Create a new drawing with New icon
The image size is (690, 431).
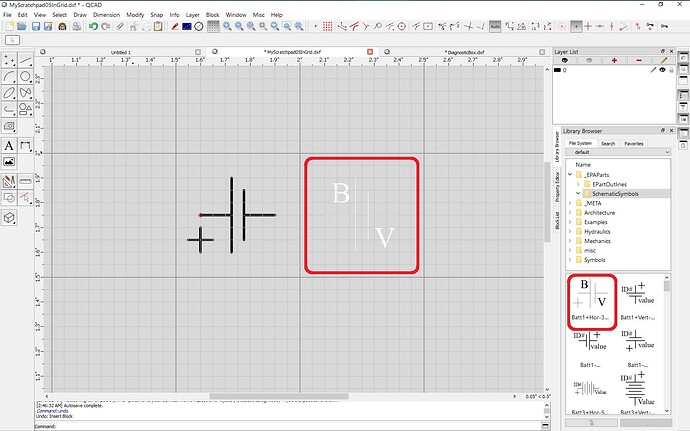click(x=9, y=26)
